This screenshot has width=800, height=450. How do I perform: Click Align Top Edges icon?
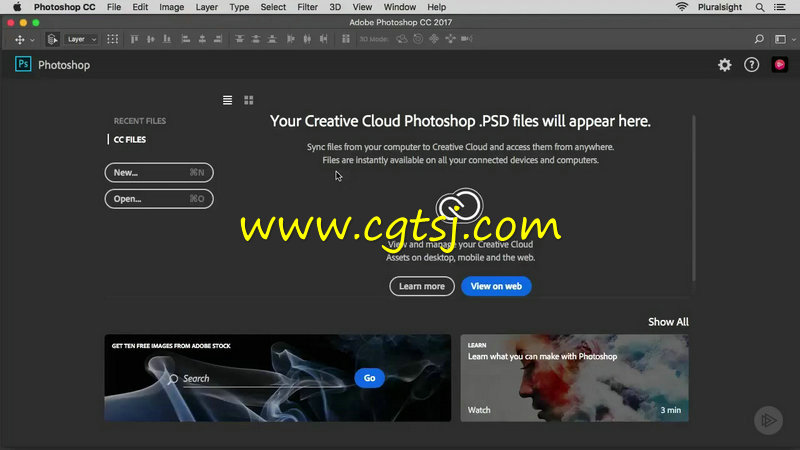134,39
